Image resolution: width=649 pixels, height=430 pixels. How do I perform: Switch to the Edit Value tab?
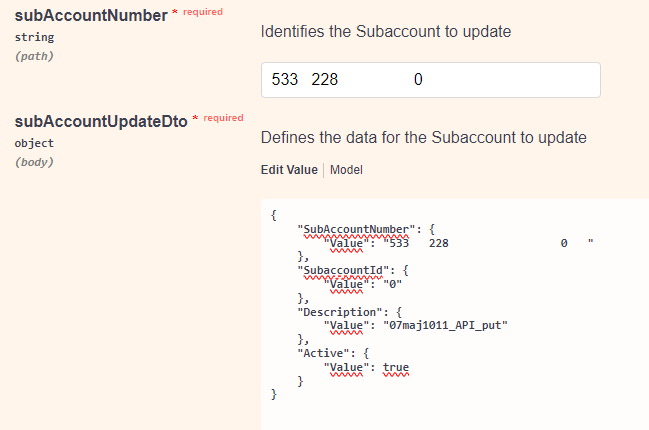coord(289,170)
